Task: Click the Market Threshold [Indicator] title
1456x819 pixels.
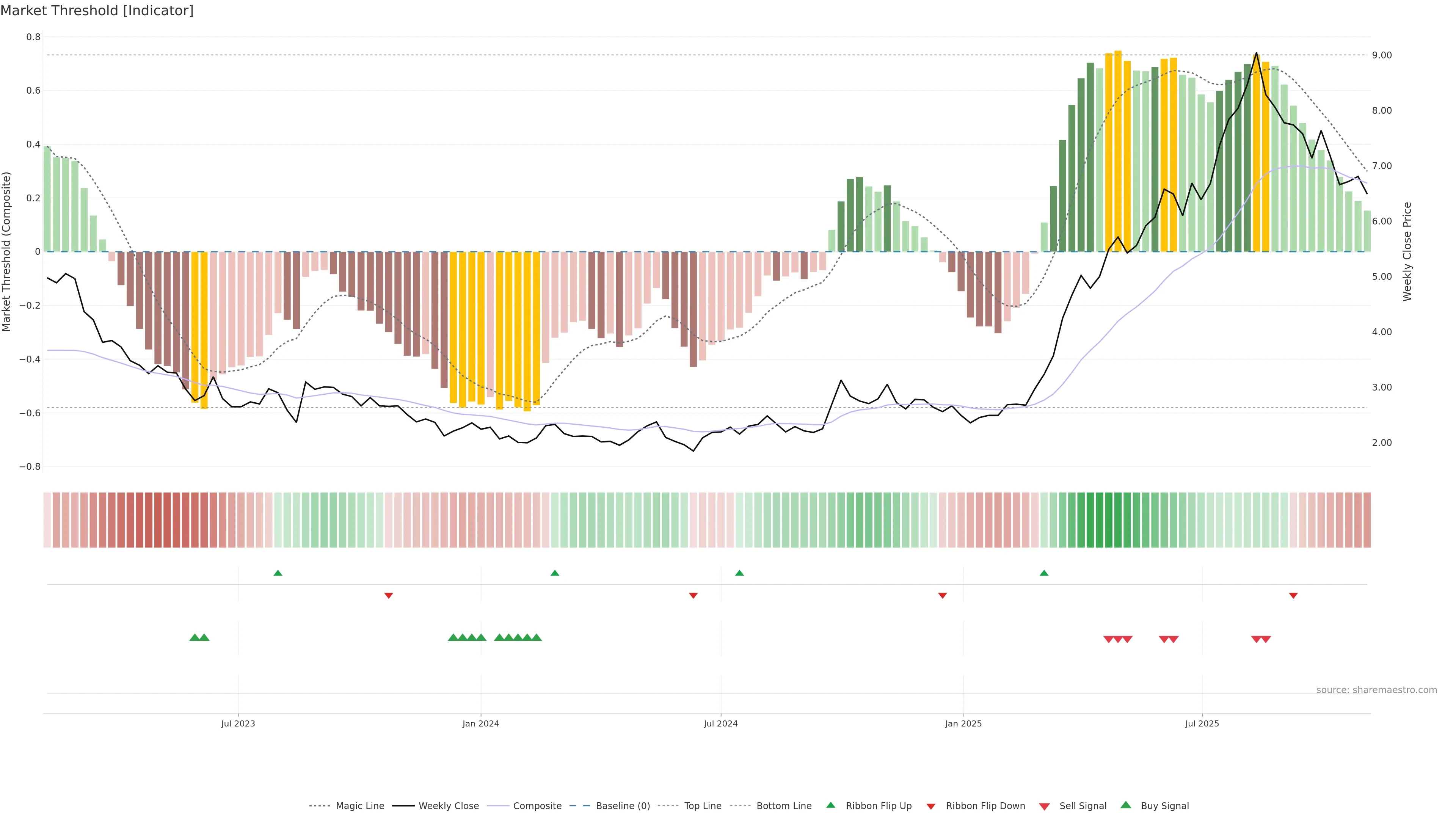Action: [97, 11]
